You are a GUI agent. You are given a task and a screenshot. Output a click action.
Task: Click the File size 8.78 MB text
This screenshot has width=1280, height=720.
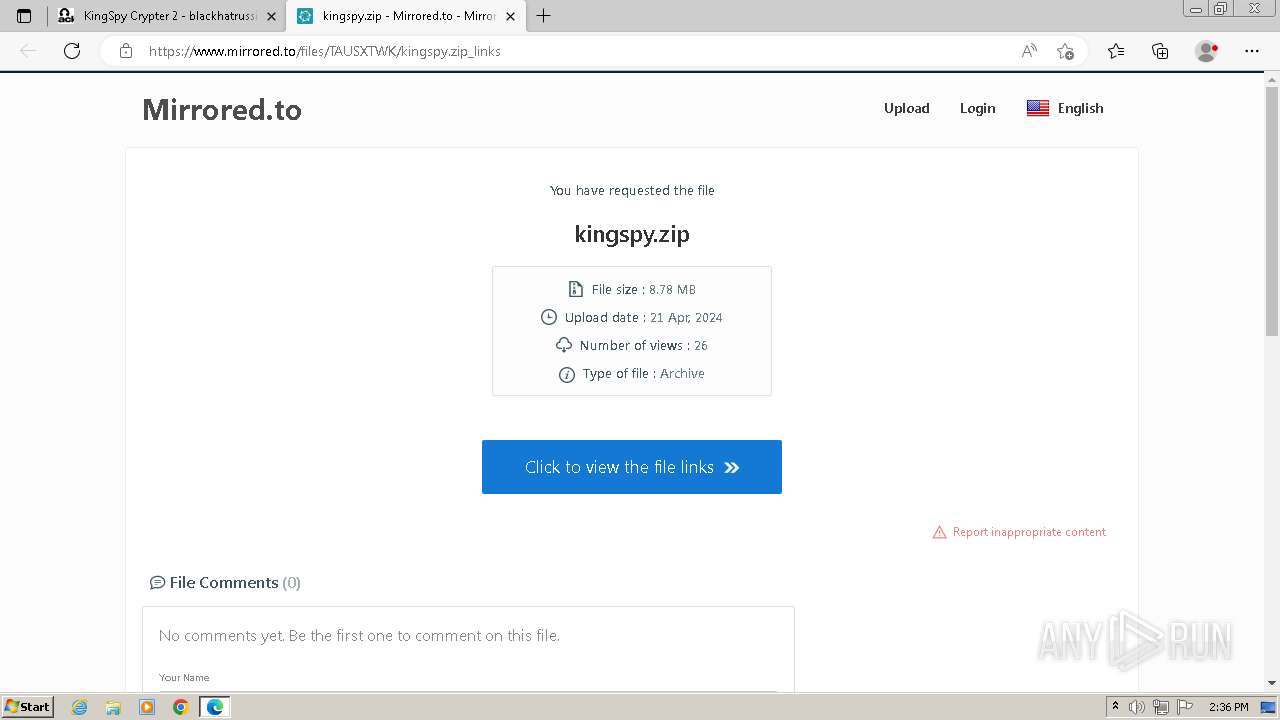(x=643, y=289)
